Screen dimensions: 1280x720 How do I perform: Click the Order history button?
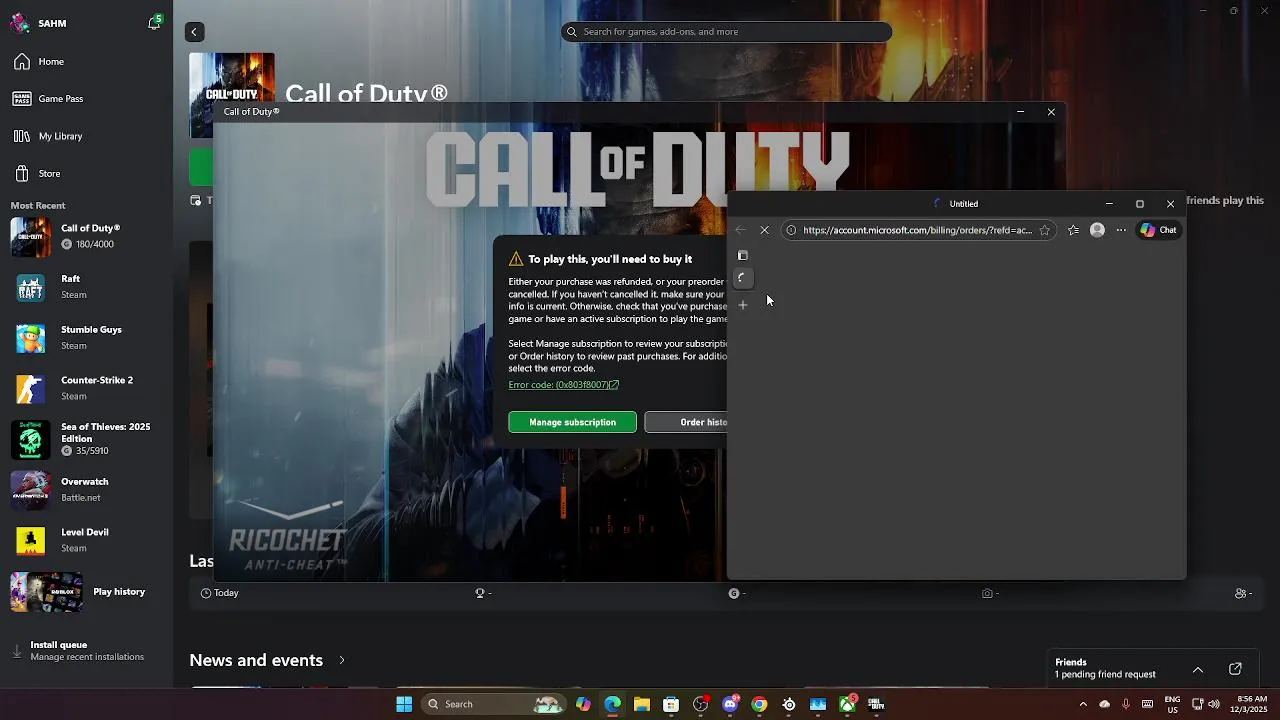tap(686, 422)
